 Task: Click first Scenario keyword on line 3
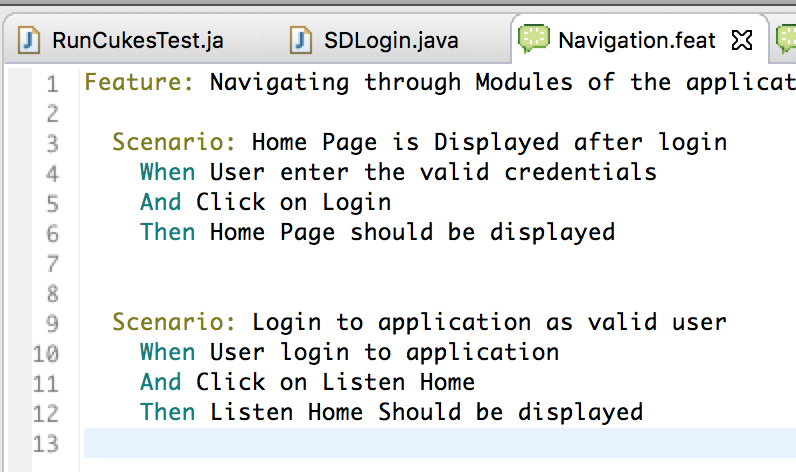pos(174,142)
